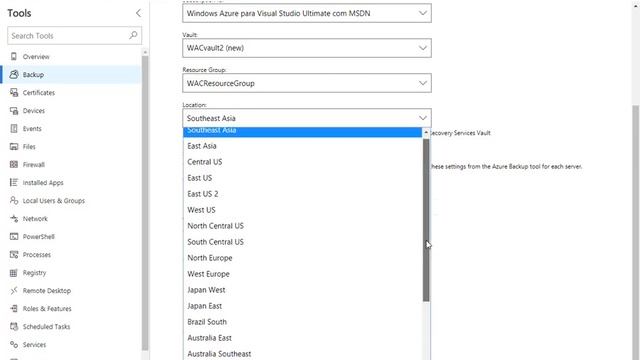Choose North Central US option
640x360 pixels.
click(302, 226)
